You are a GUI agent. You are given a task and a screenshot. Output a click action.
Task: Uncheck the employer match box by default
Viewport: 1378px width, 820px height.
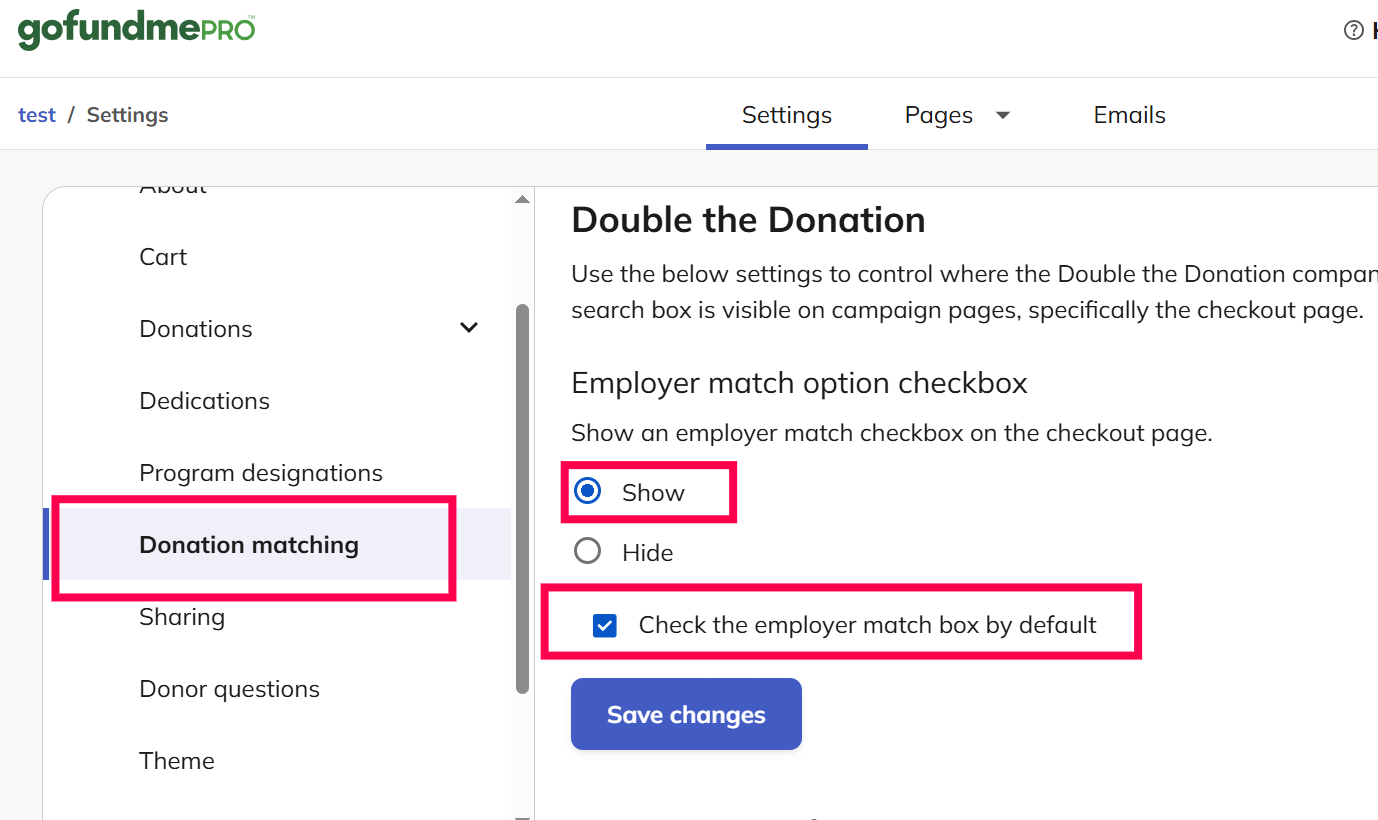coord(604,625)
